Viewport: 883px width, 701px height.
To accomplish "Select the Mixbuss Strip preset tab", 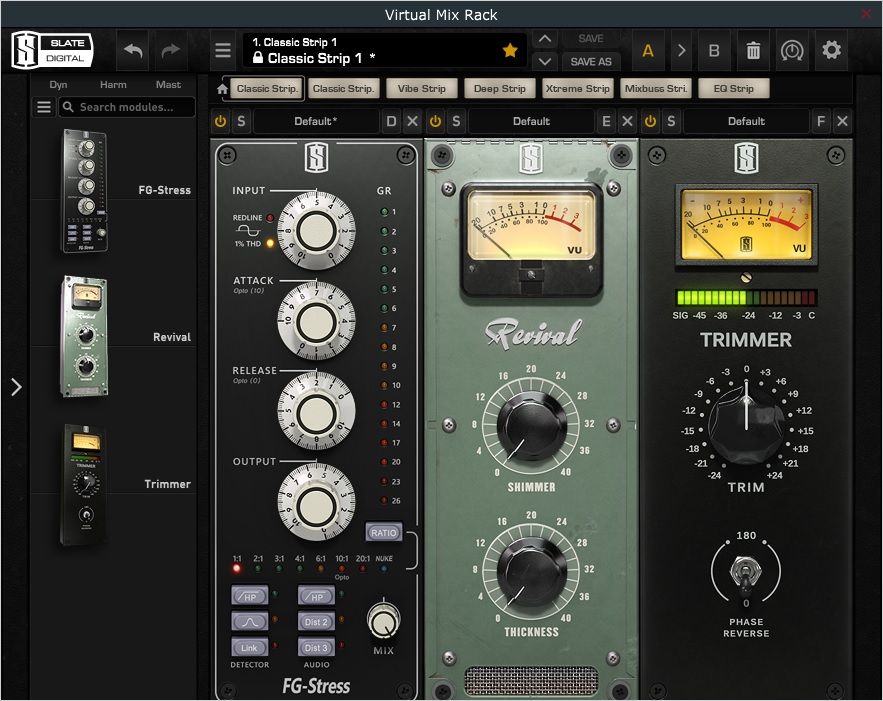I will (x=655, y=88).
